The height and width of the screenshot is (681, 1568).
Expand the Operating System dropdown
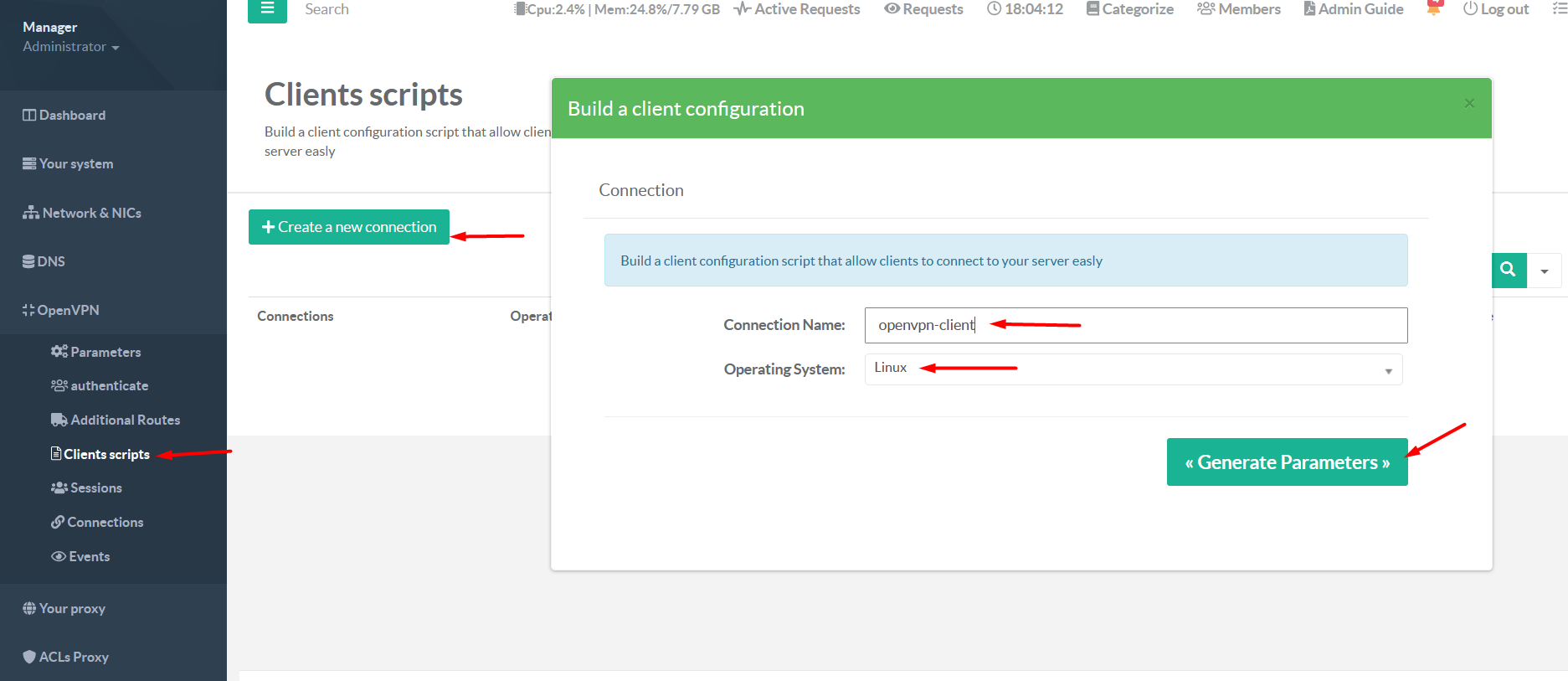coord(1133,369)
